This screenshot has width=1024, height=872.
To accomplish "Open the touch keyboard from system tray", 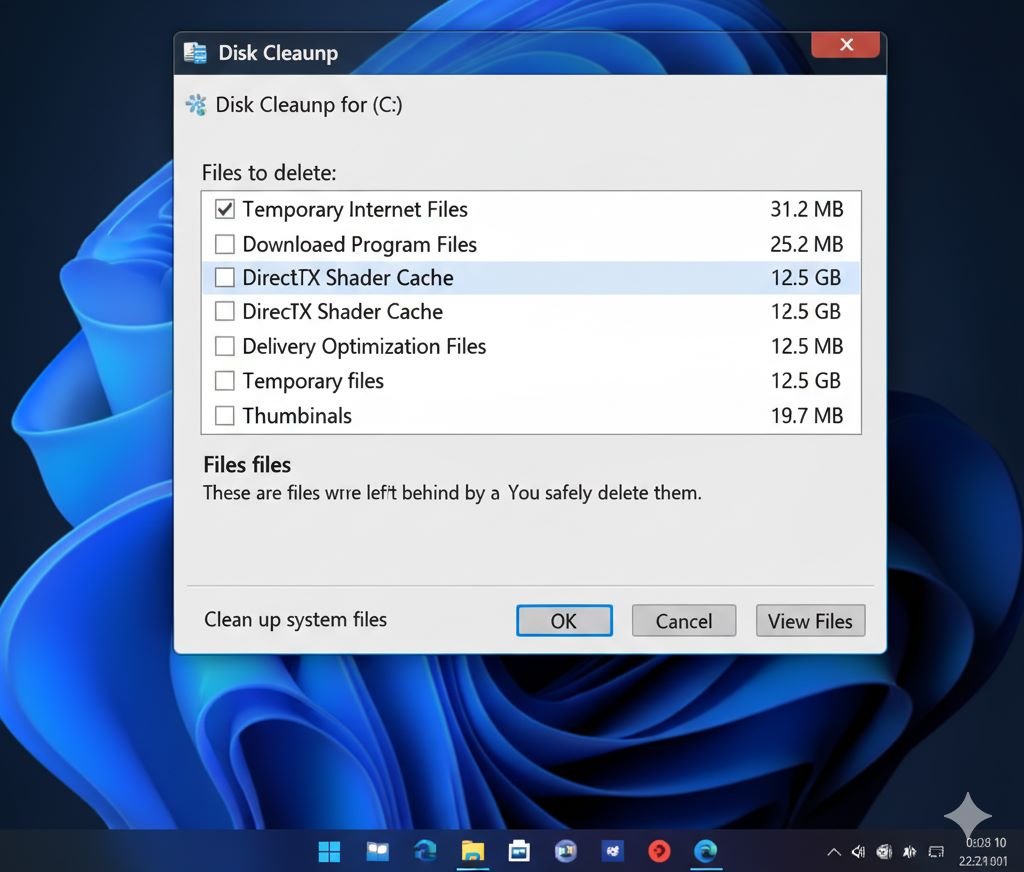I will tap(936, 851).
